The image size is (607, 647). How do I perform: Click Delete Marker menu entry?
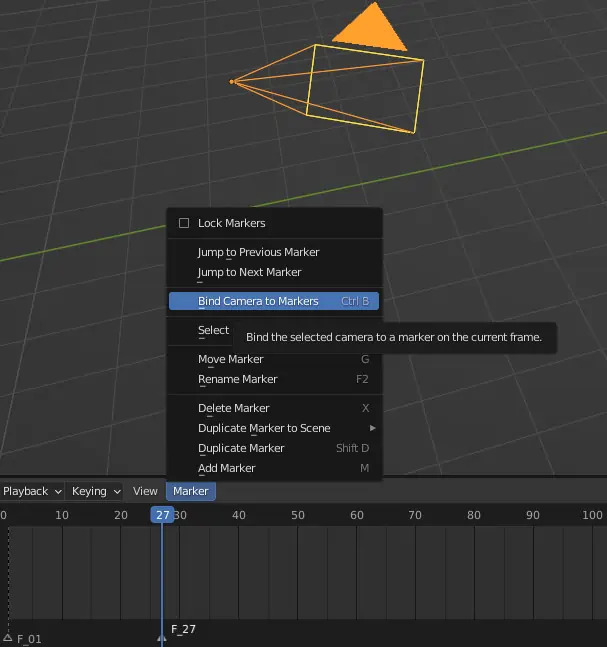[x=234, y=408]
